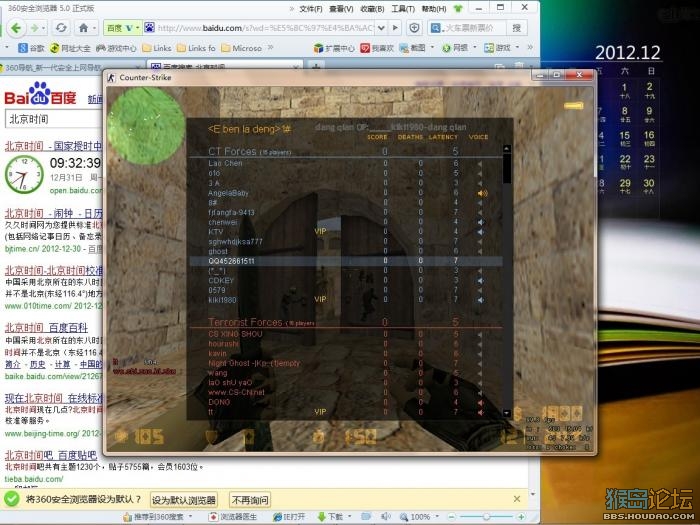Open the 百度 search engine dropdown

coord(137,28)
